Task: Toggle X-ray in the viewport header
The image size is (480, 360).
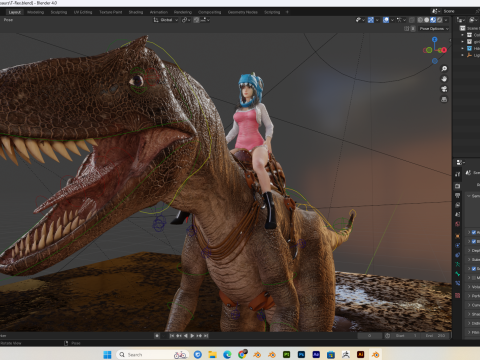Action: (x=412, y=20)
